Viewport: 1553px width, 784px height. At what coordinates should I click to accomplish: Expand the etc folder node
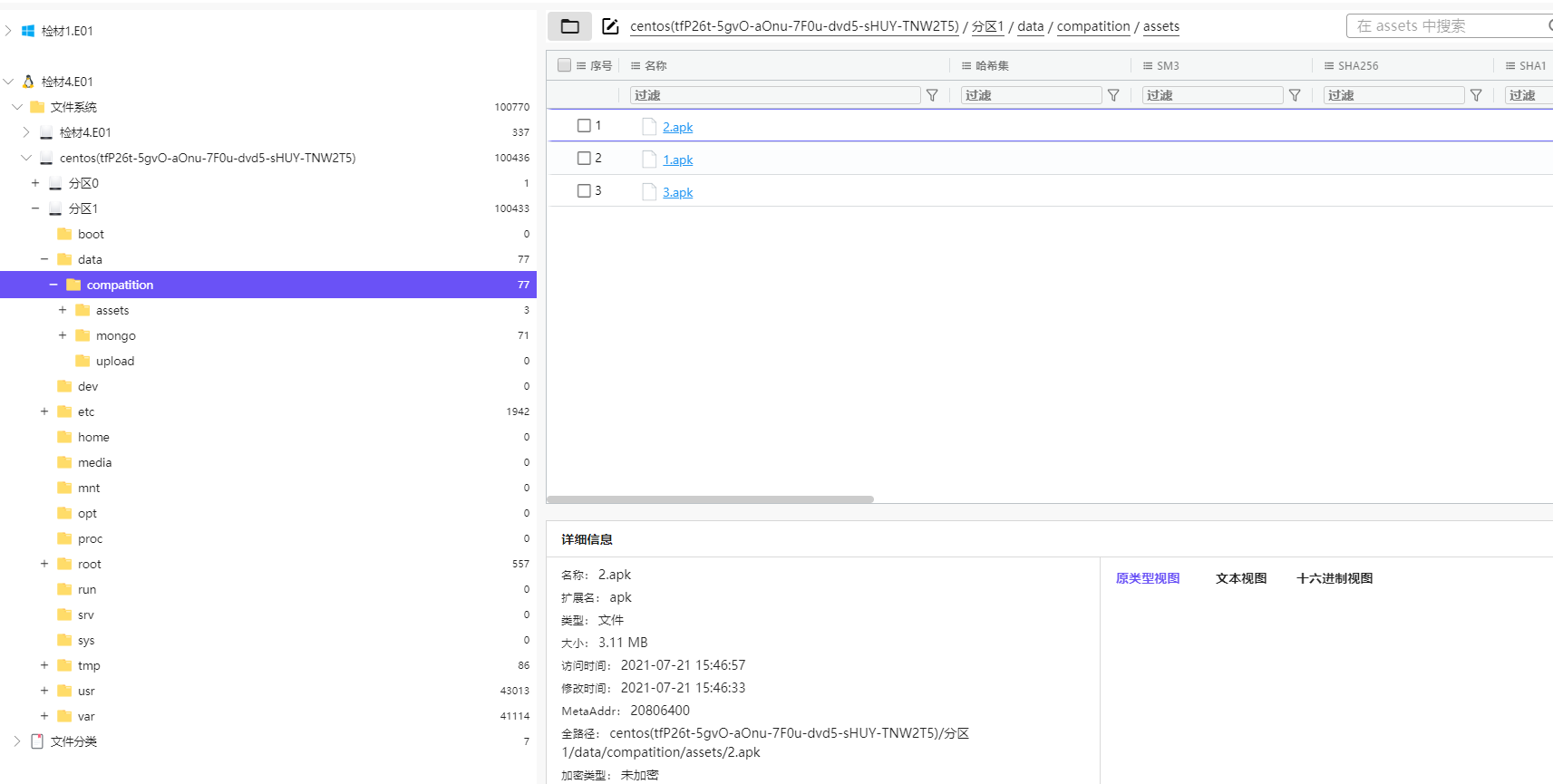[44, 411]
